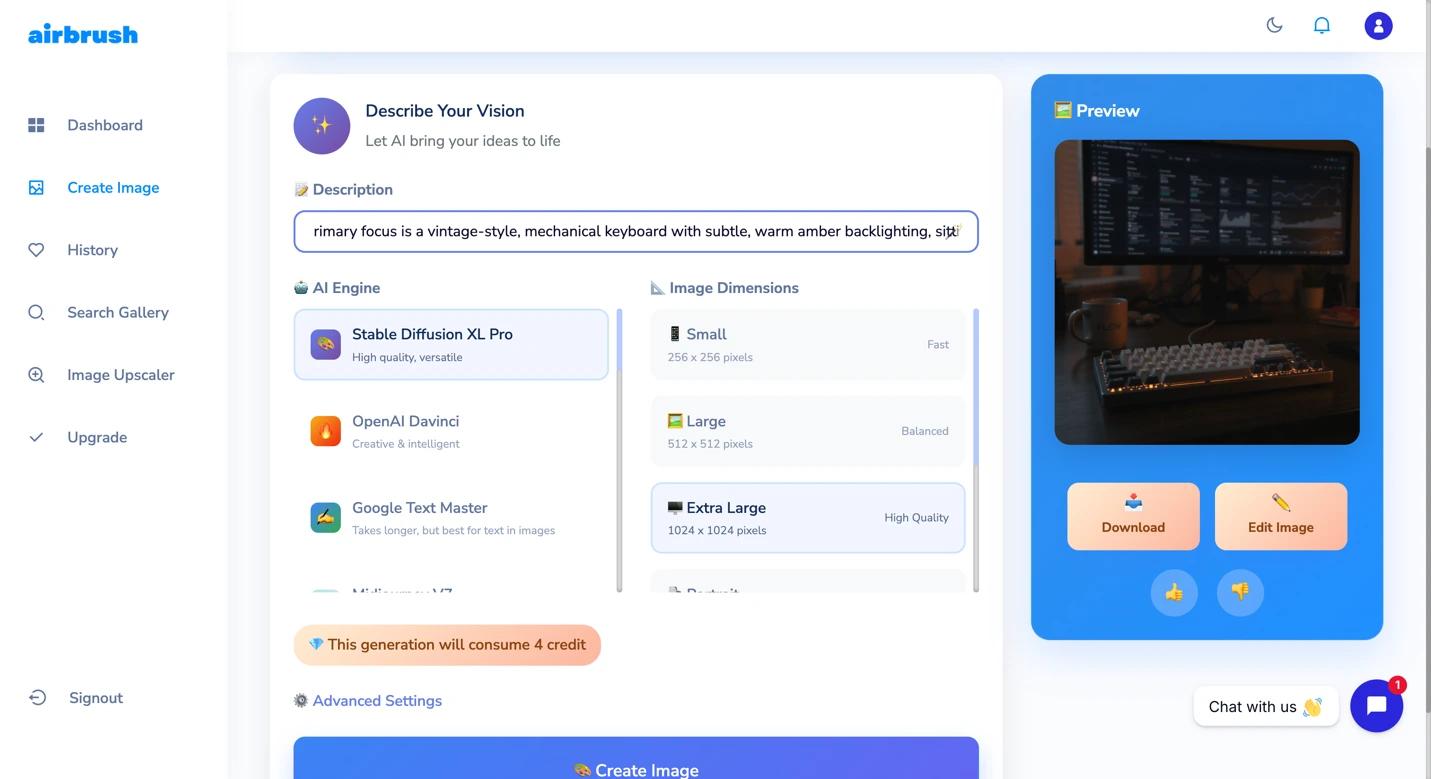Click the Preview heading
This screenshot has width=1431, height=779.
[1097, 111]
